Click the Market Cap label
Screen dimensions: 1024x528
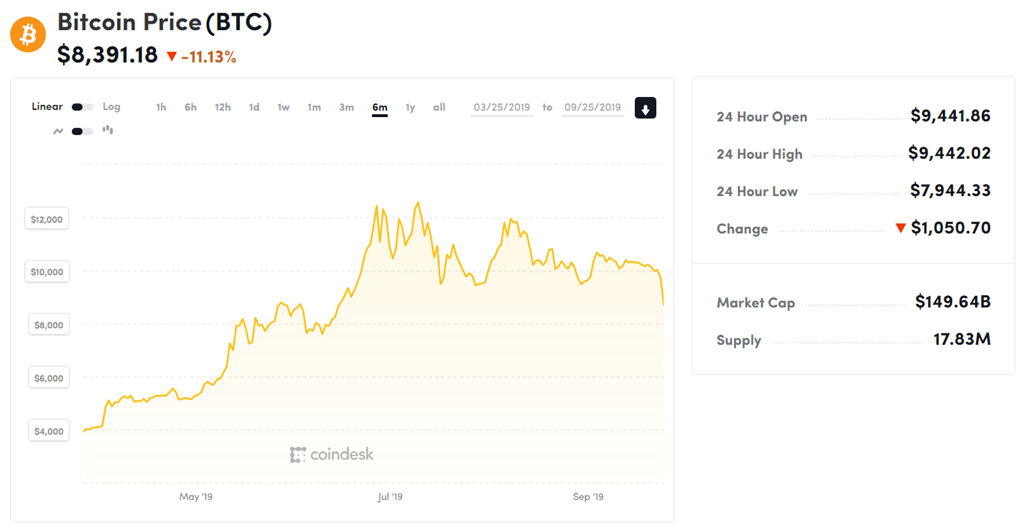(756, 303)
